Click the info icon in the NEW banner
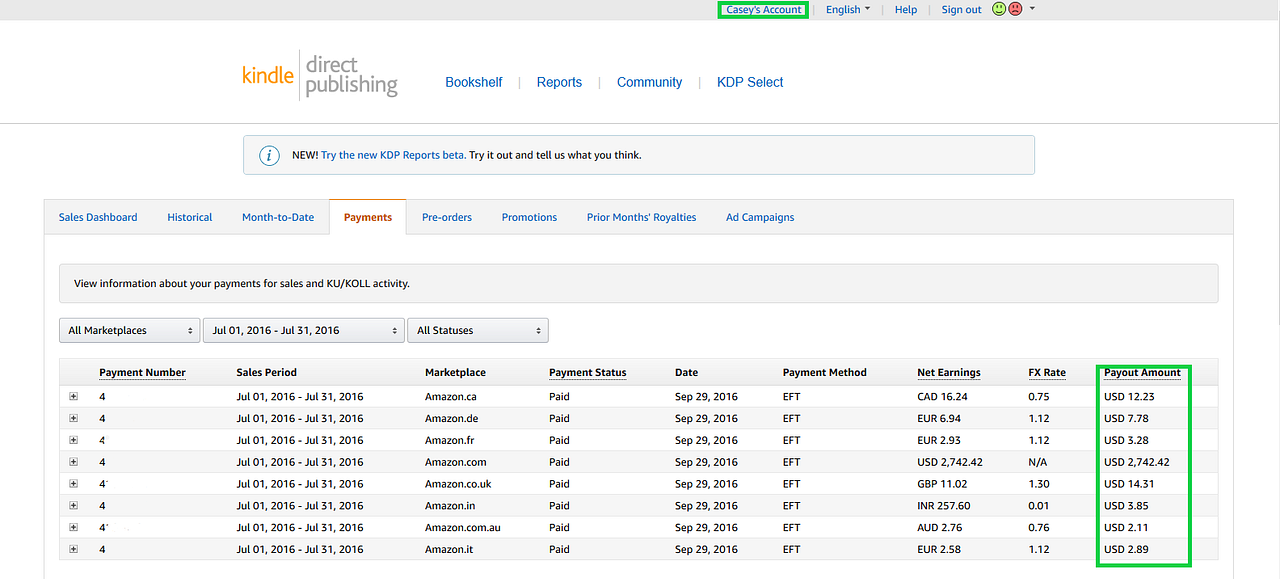 [269, 155]
